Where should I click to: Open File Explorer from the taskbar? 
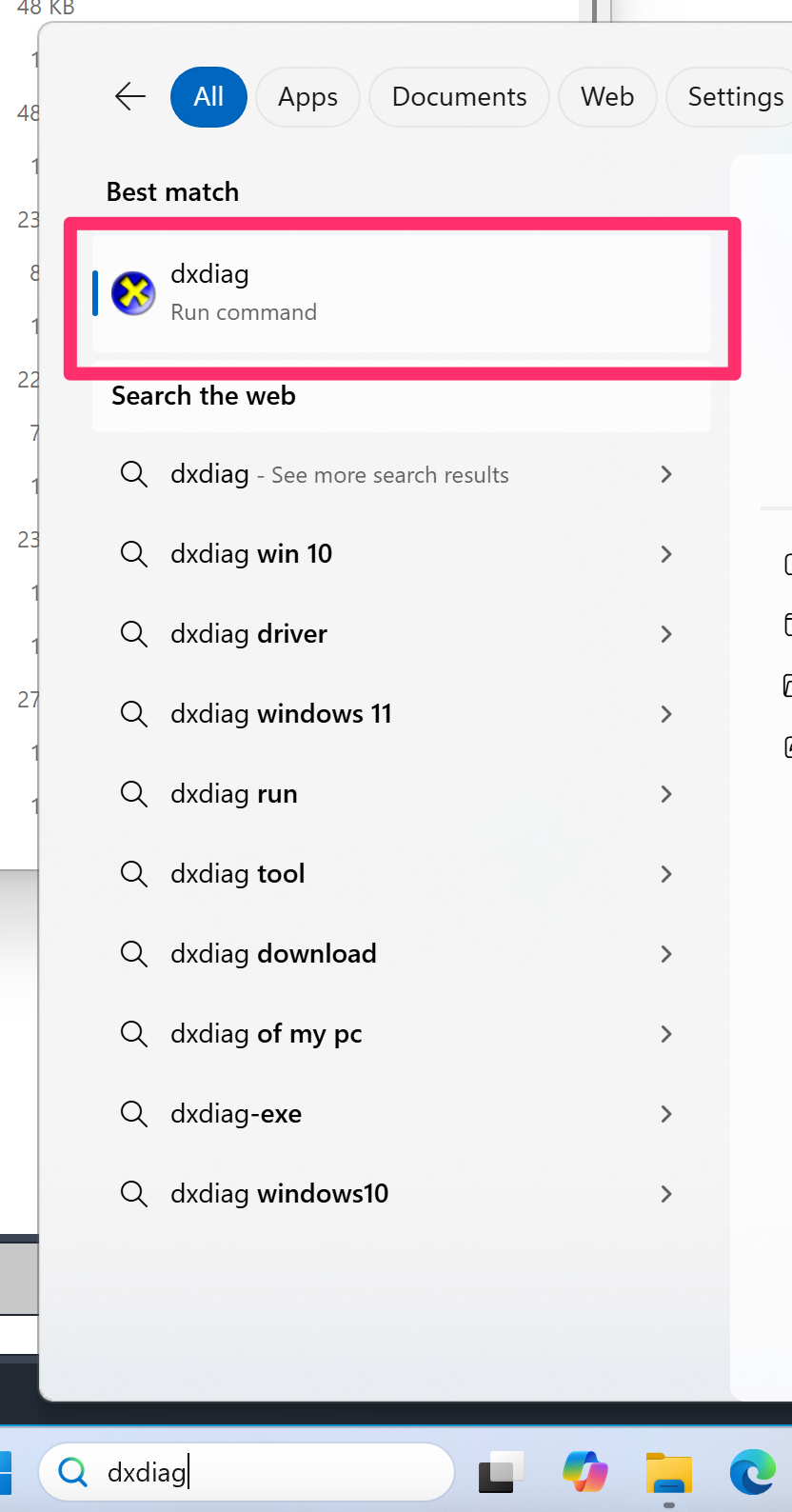pos(669,1472)
